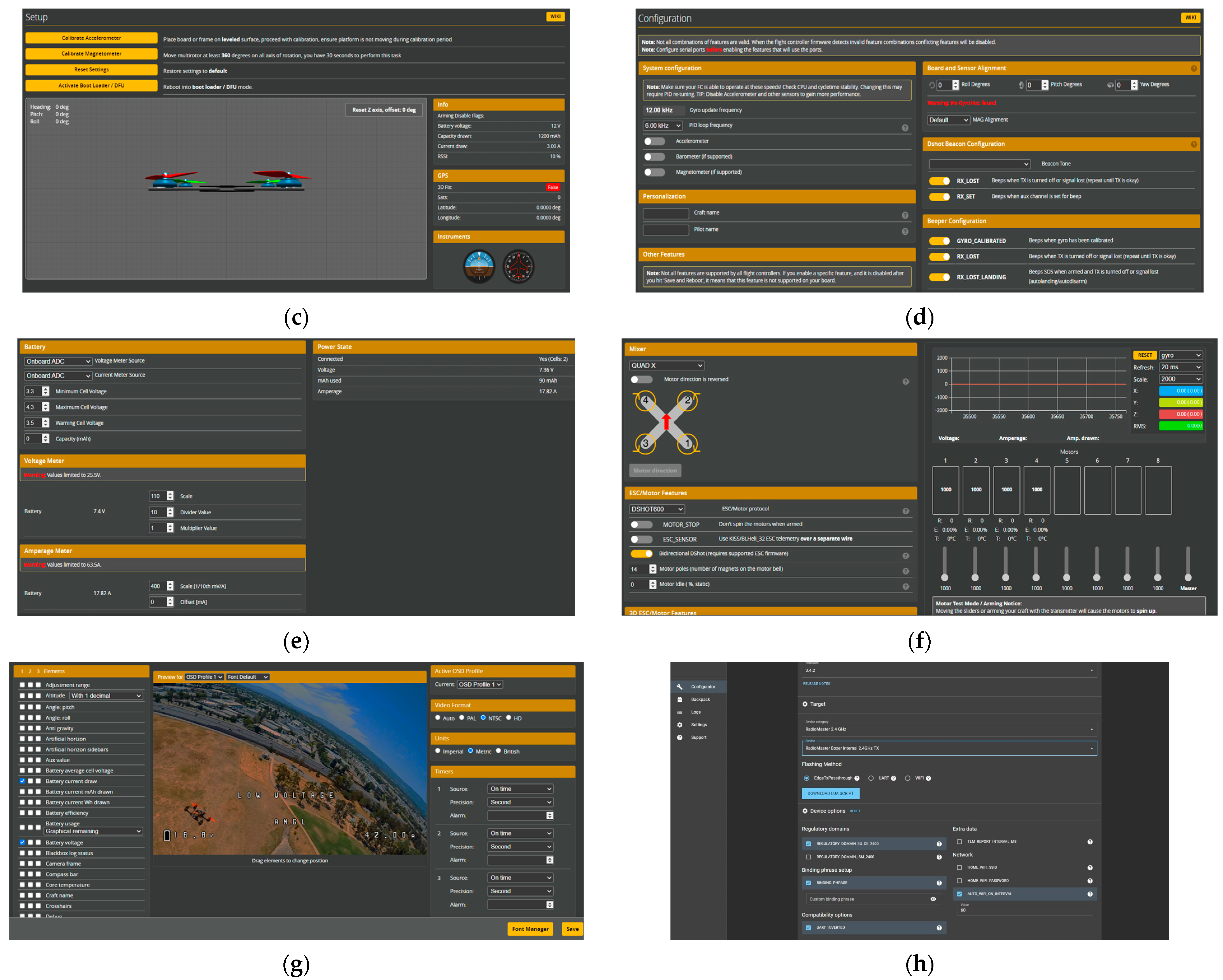Check the REGULATORY_DOMAIN_ISM_2400 checkbox

(x=808, y=857)
